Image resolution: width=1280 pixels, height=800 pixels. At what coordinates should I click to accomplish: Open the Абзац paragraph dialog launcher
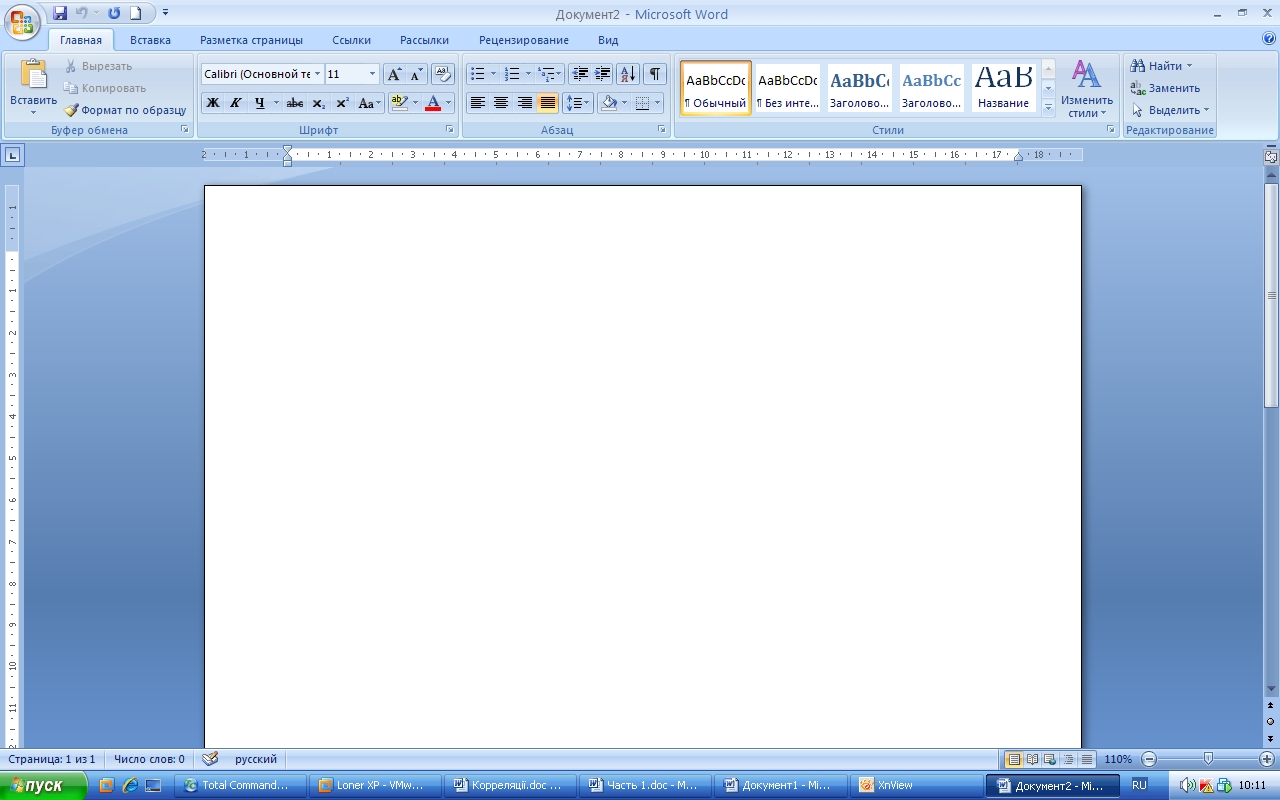(662, 130)
